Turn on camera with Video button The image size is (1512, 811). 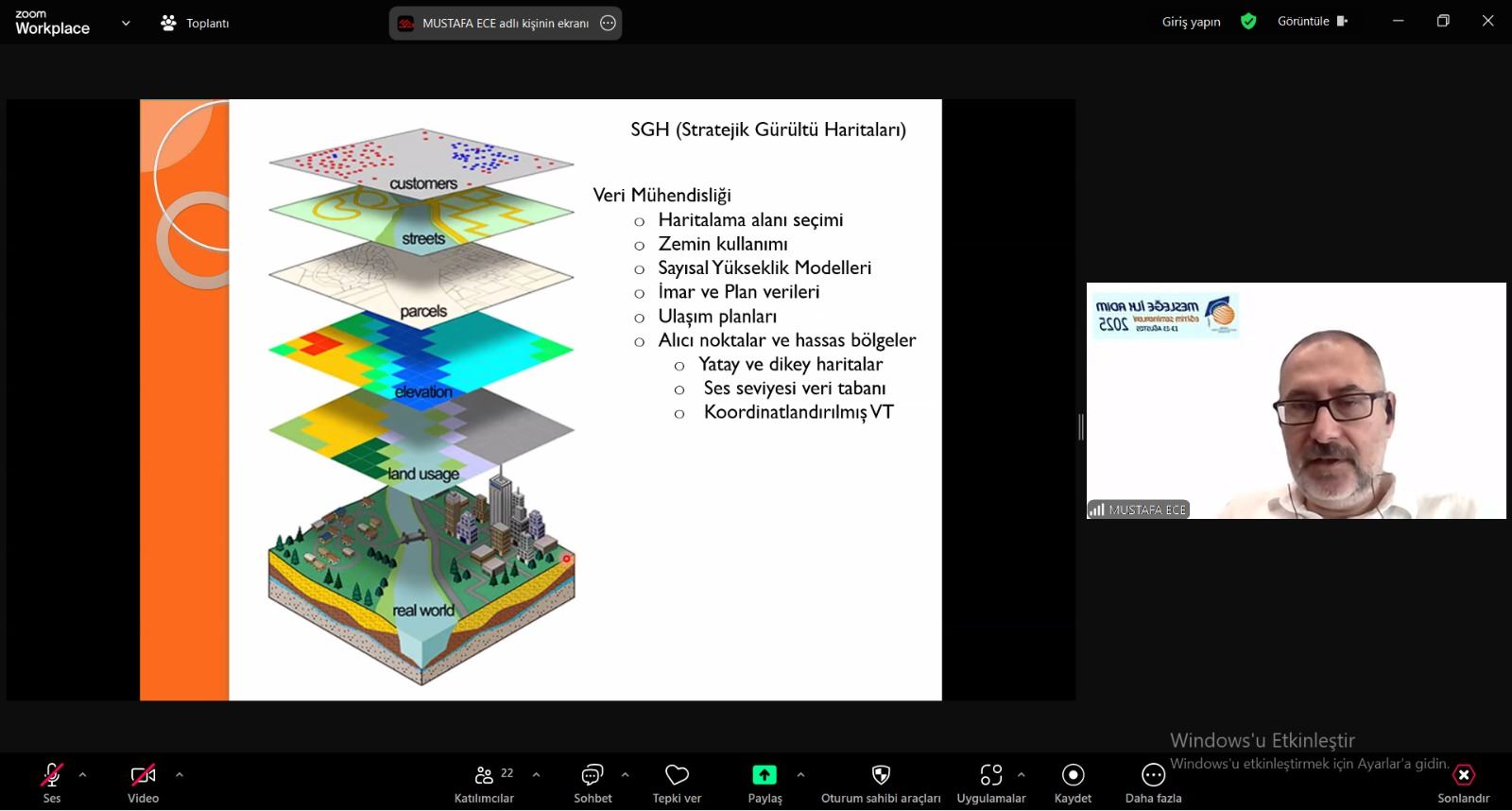[143, 776]
